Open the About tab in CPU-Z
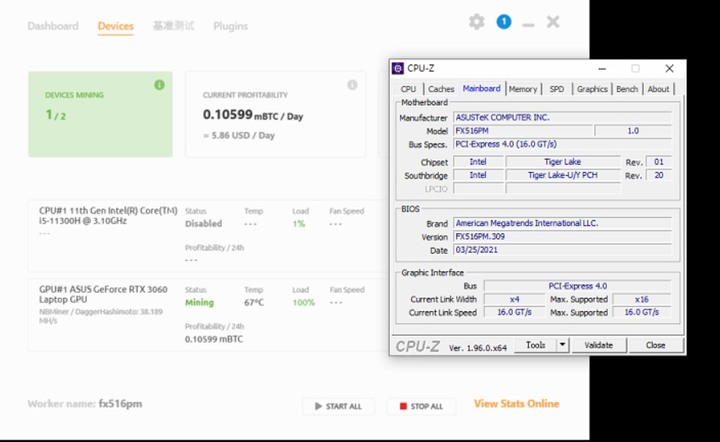This screenshot has width=720, height=442. coord(658,89)
